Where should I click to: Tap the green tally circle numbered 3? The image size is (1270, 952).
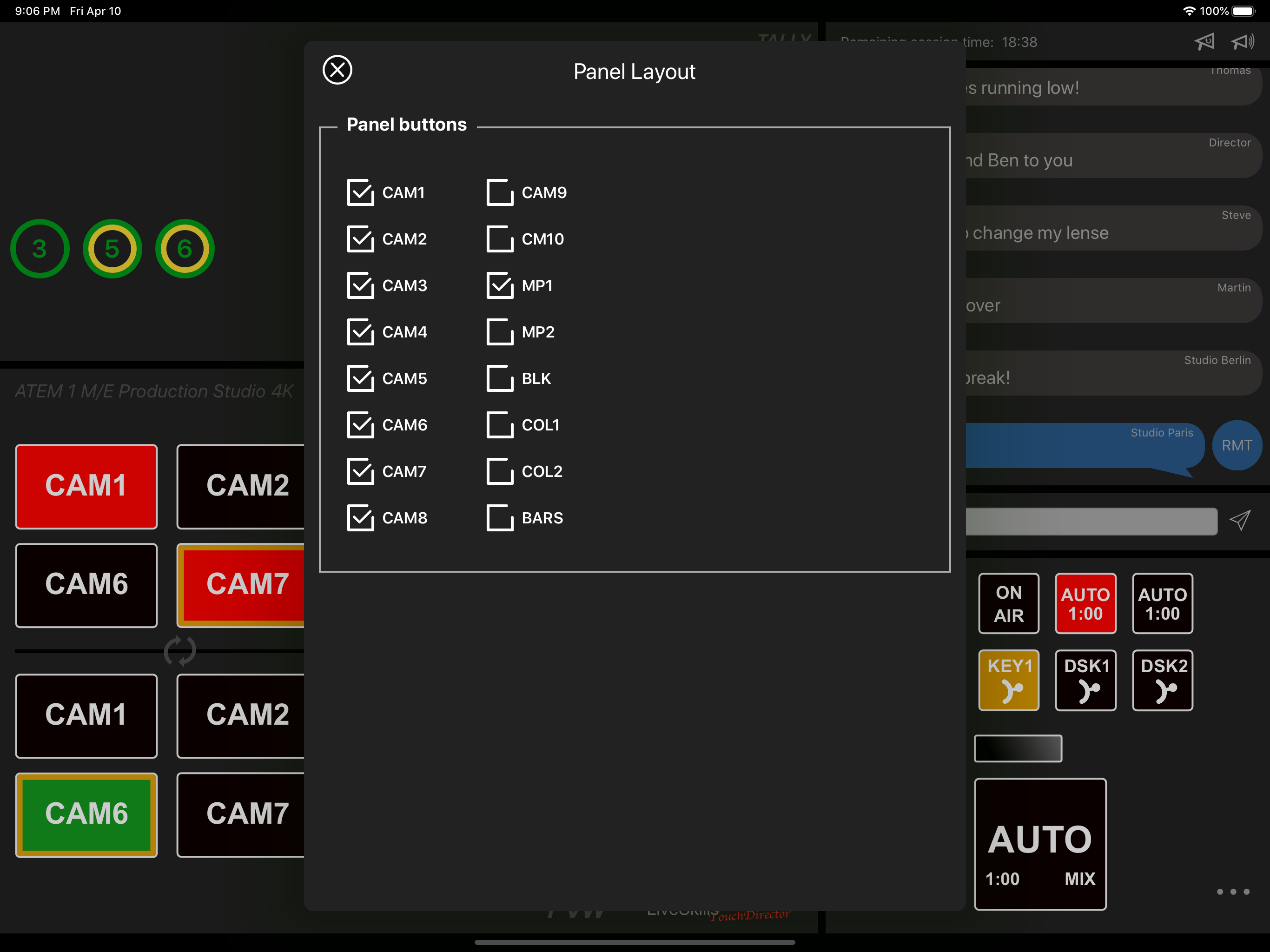point(40,249)
